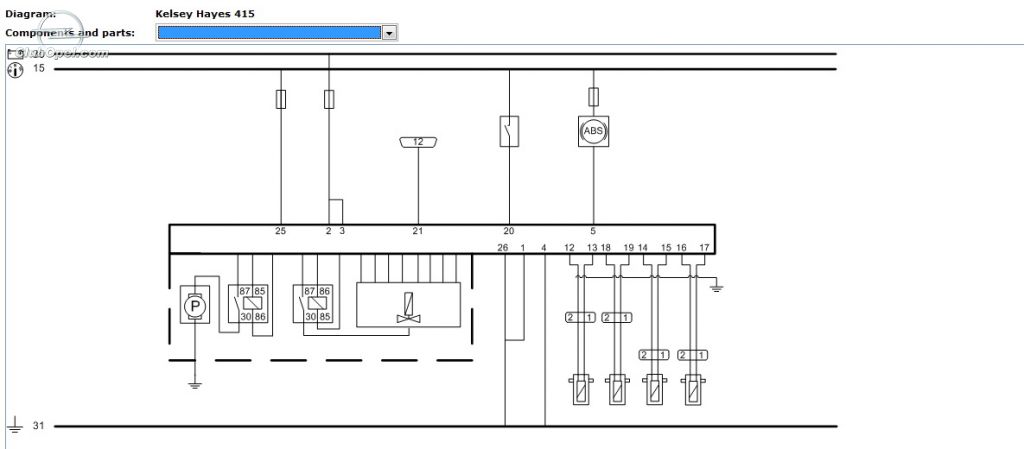Viewport: 1024px width, 449px height.
Task: Click the relay with terminals 87 86 30 85
Action: click(313, 303)
